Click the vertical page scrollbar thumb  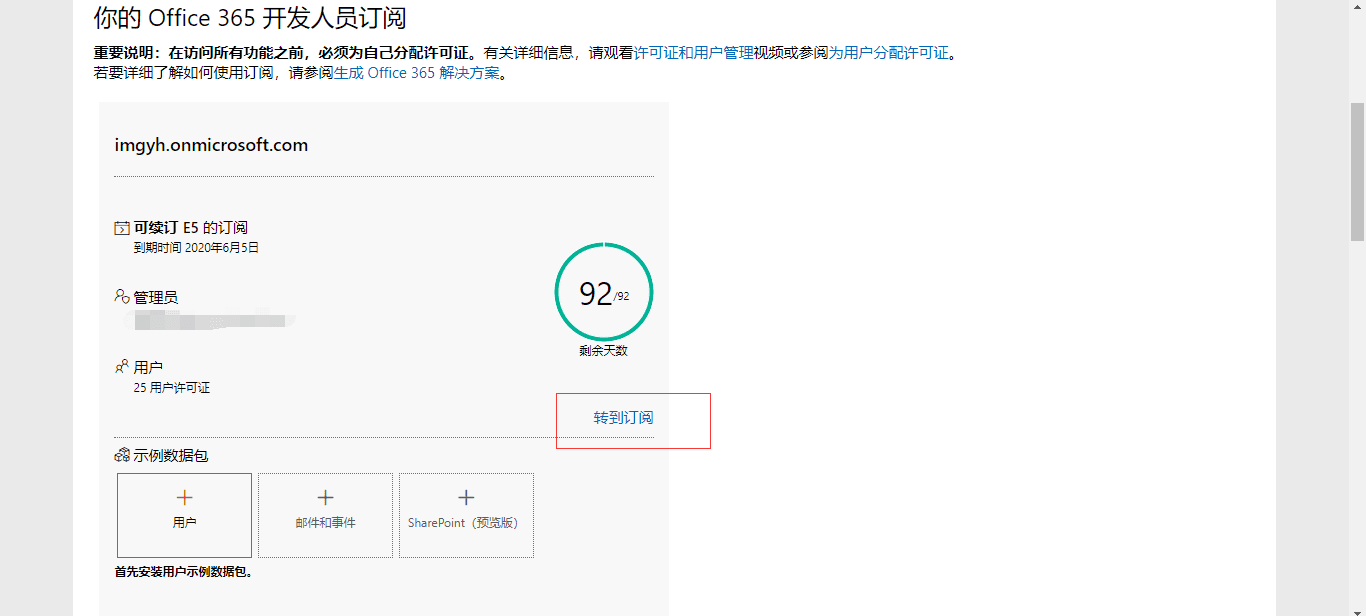1357,172
